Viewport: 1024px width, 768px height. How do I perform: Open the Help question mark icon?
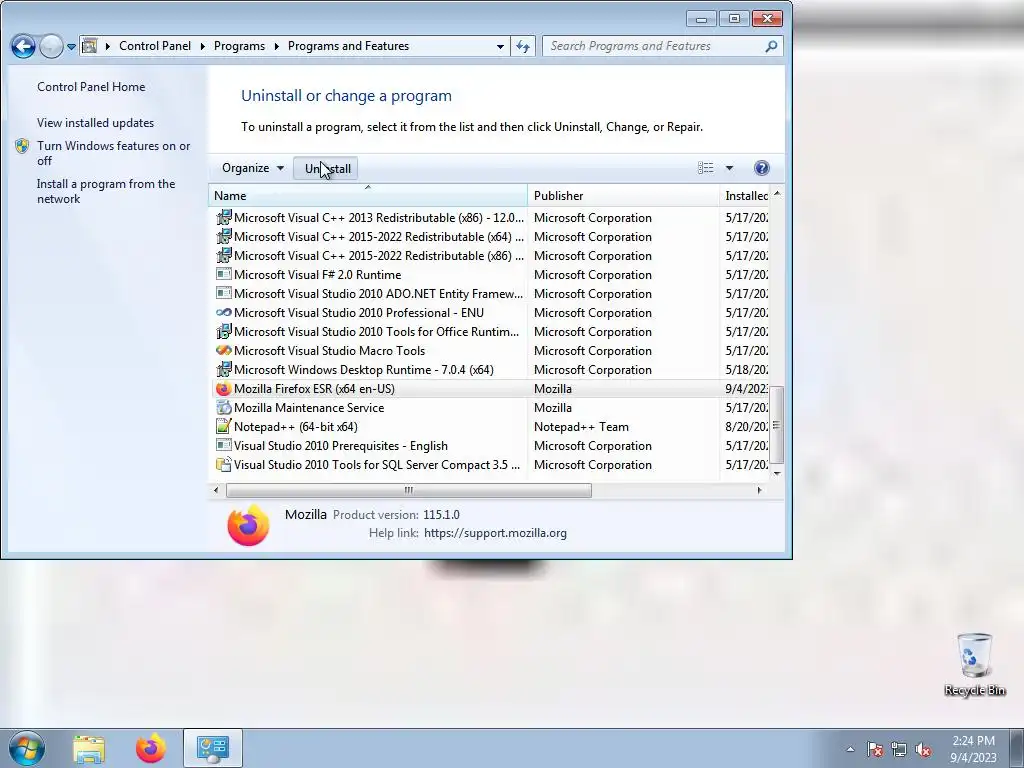click(761, 168)
